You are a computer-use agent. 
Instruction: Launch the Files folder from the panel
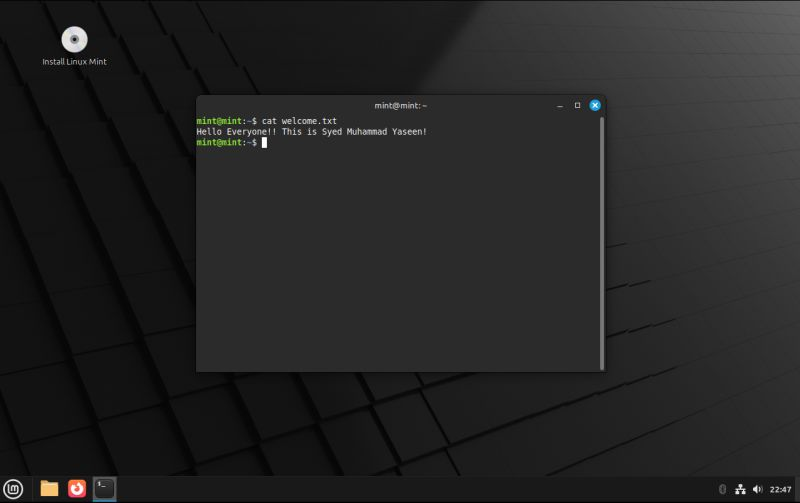click(49, 489)
